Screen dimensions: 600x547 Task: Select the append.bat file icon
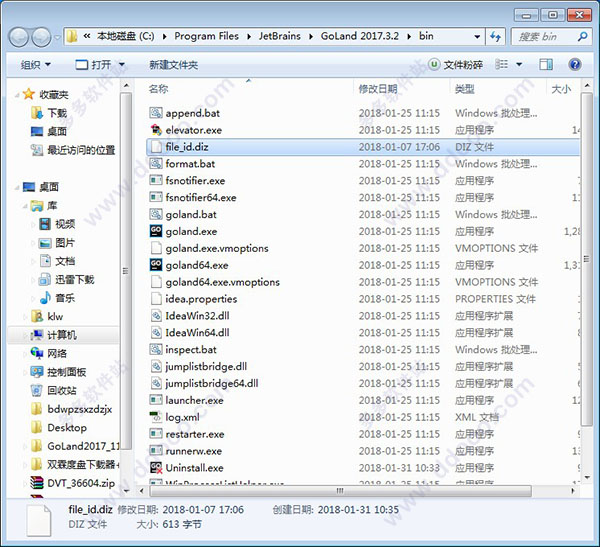(x=156, y=113)
